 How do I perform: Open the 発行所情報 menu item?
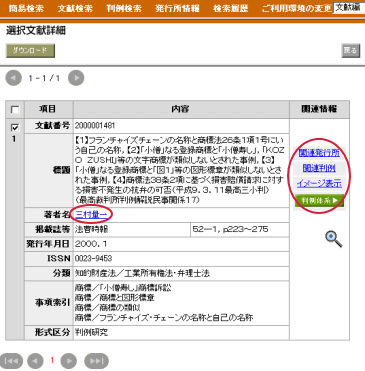pos(177,8)
